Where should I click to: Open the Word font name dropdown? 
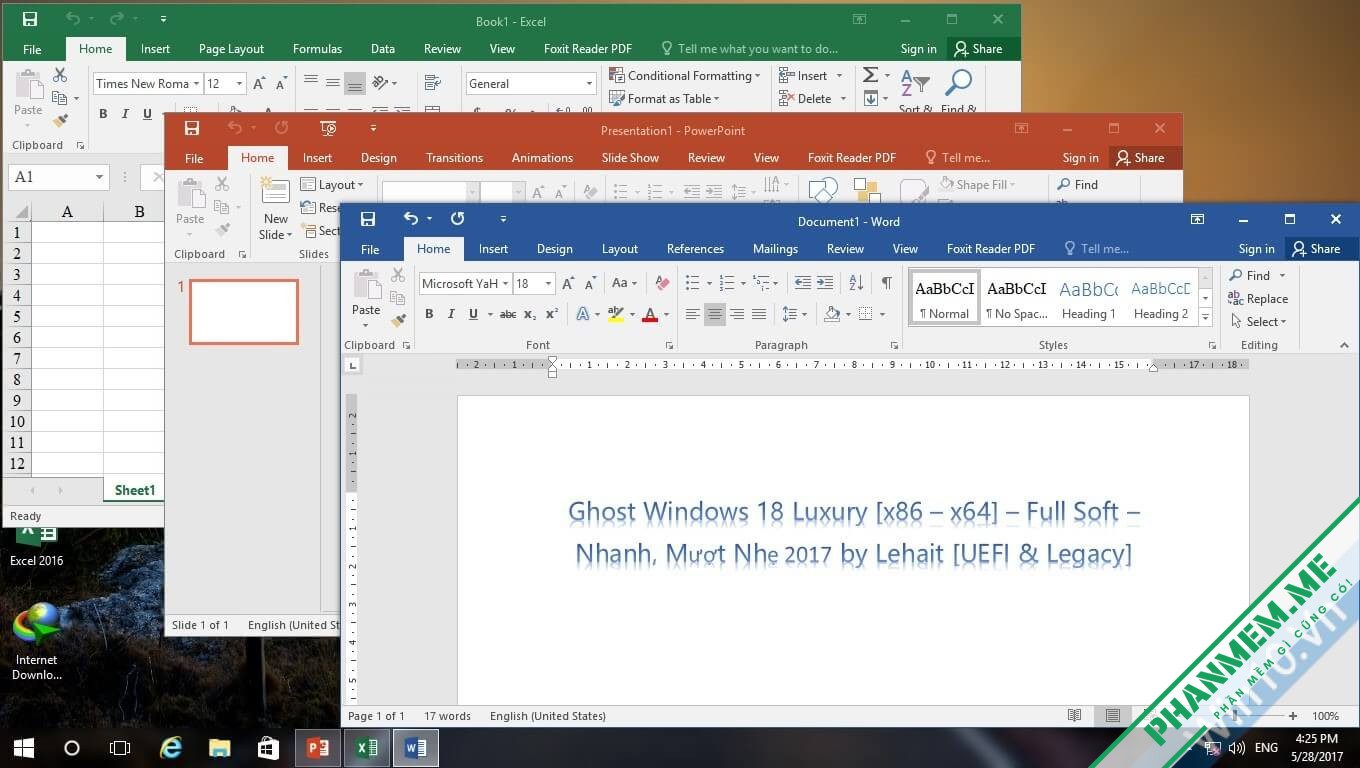(505, 284)
